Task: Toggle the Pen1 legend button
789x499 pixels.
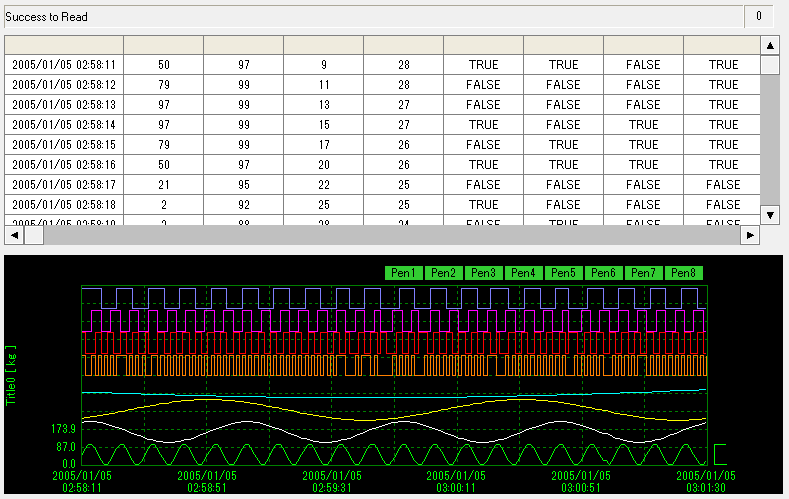Action: tap(403, 273)
